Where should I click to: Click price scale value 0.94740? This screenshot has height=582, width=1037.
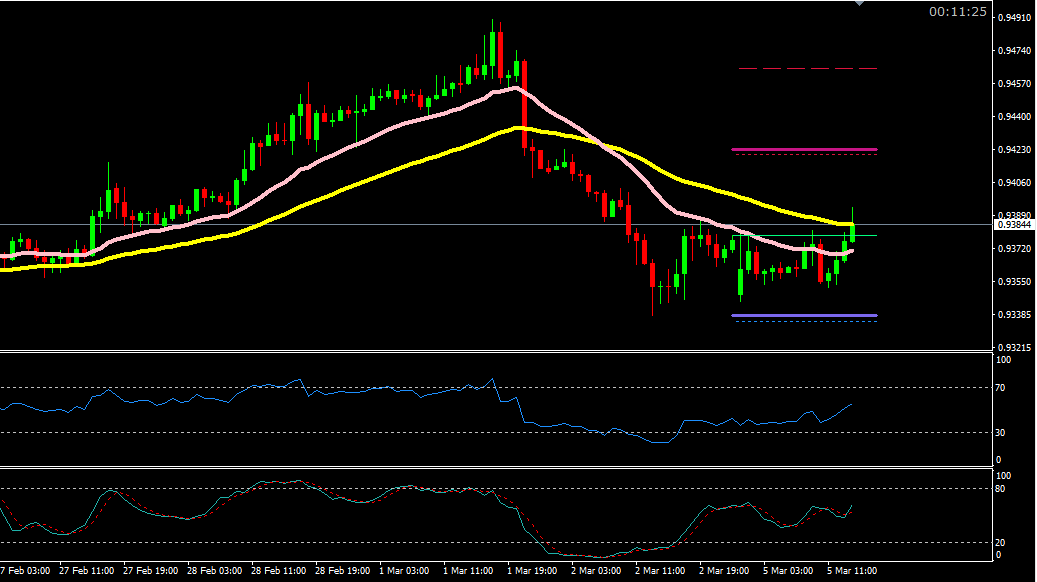1015,50
